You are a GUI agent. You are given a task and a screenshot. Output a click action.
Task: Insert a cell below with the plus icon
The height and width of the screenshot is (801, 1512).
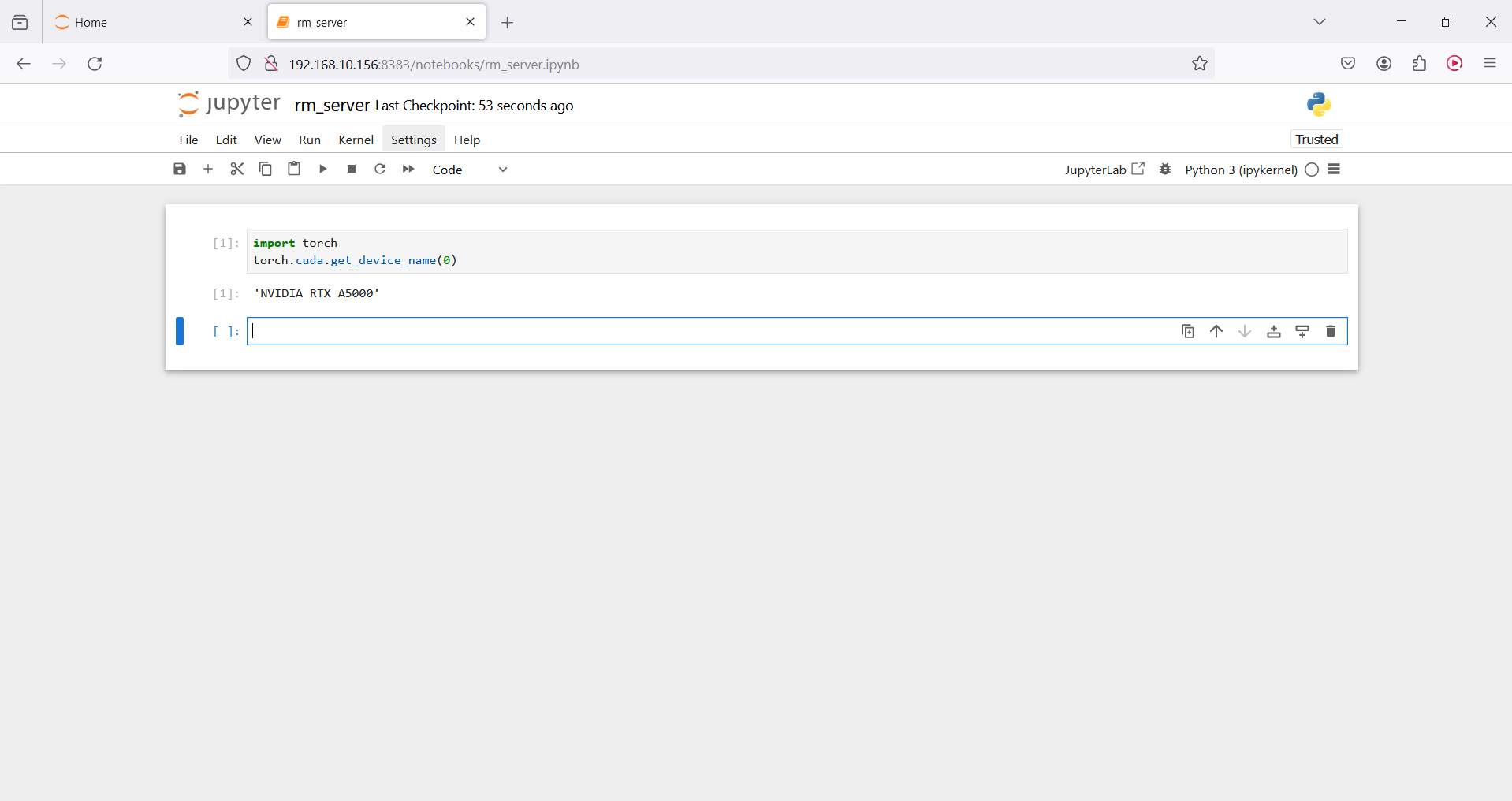point(208,169)
